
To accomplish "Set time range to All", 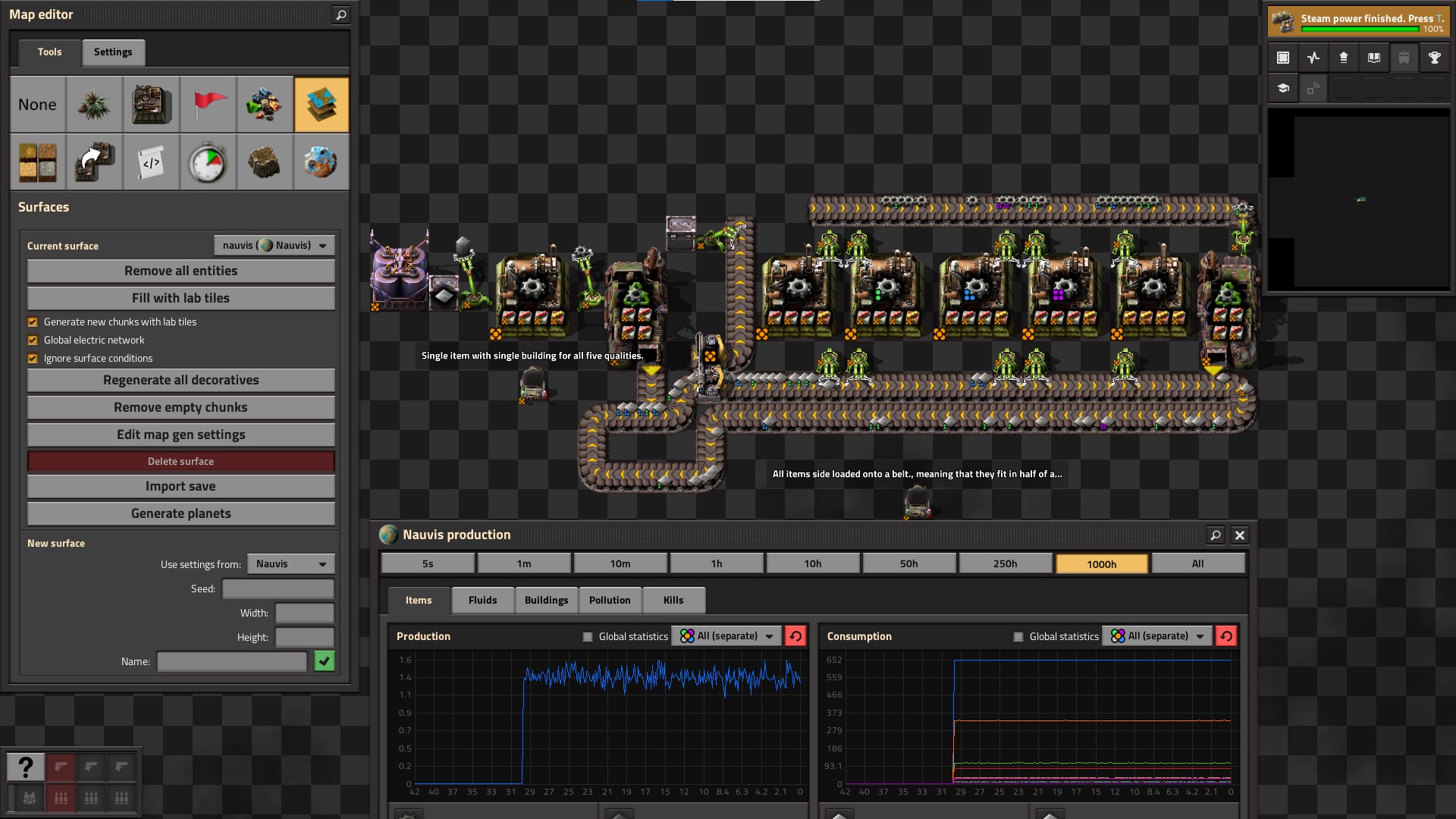I will 1198,564.
